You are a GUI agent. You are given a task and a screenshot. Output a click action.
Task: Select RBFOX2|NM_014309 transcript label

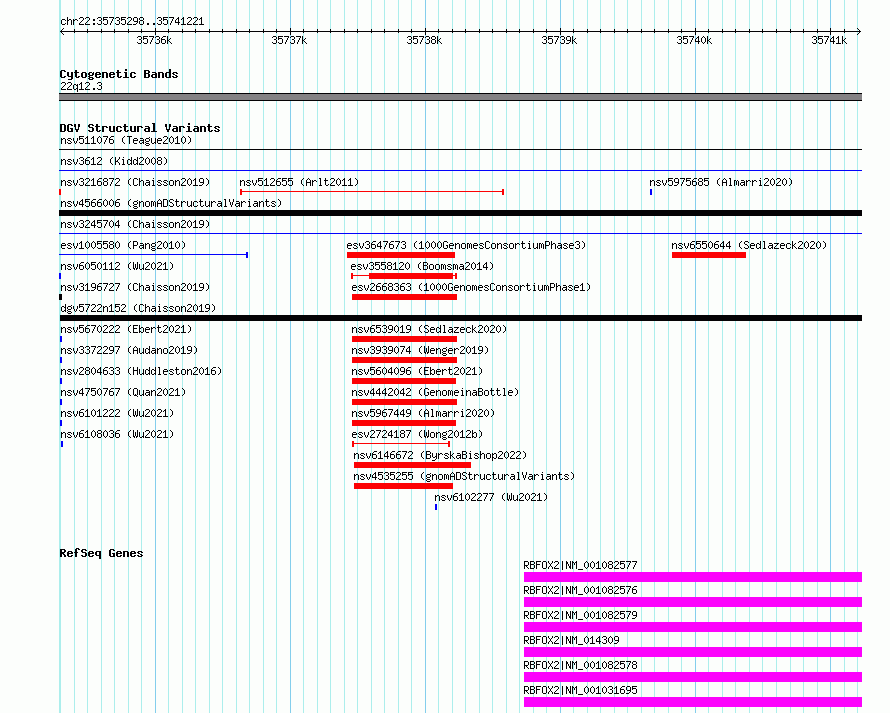(571, 640)
